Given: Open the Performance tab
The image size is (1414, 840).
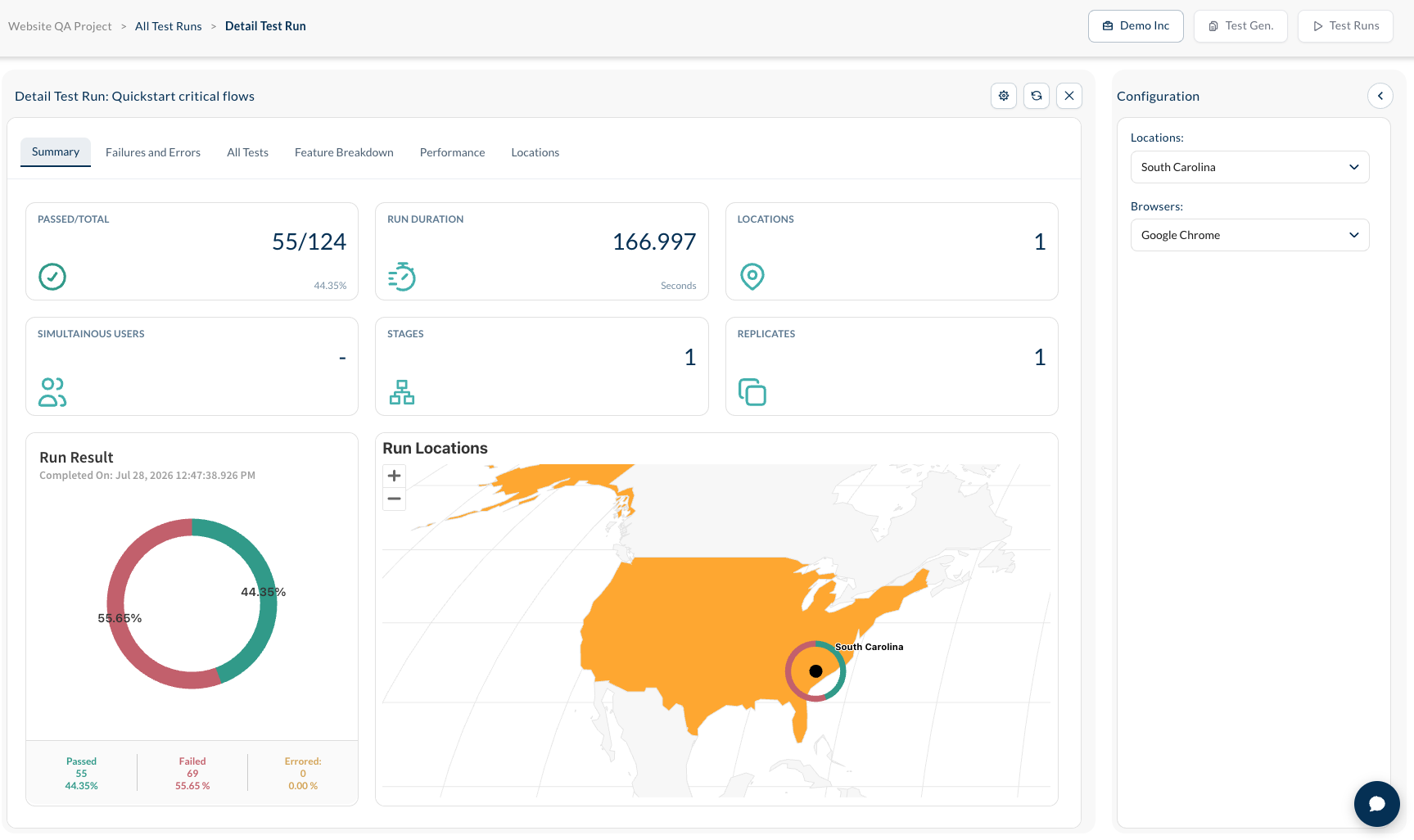Looking at the screenshot, I should click(x=452, y=152).
